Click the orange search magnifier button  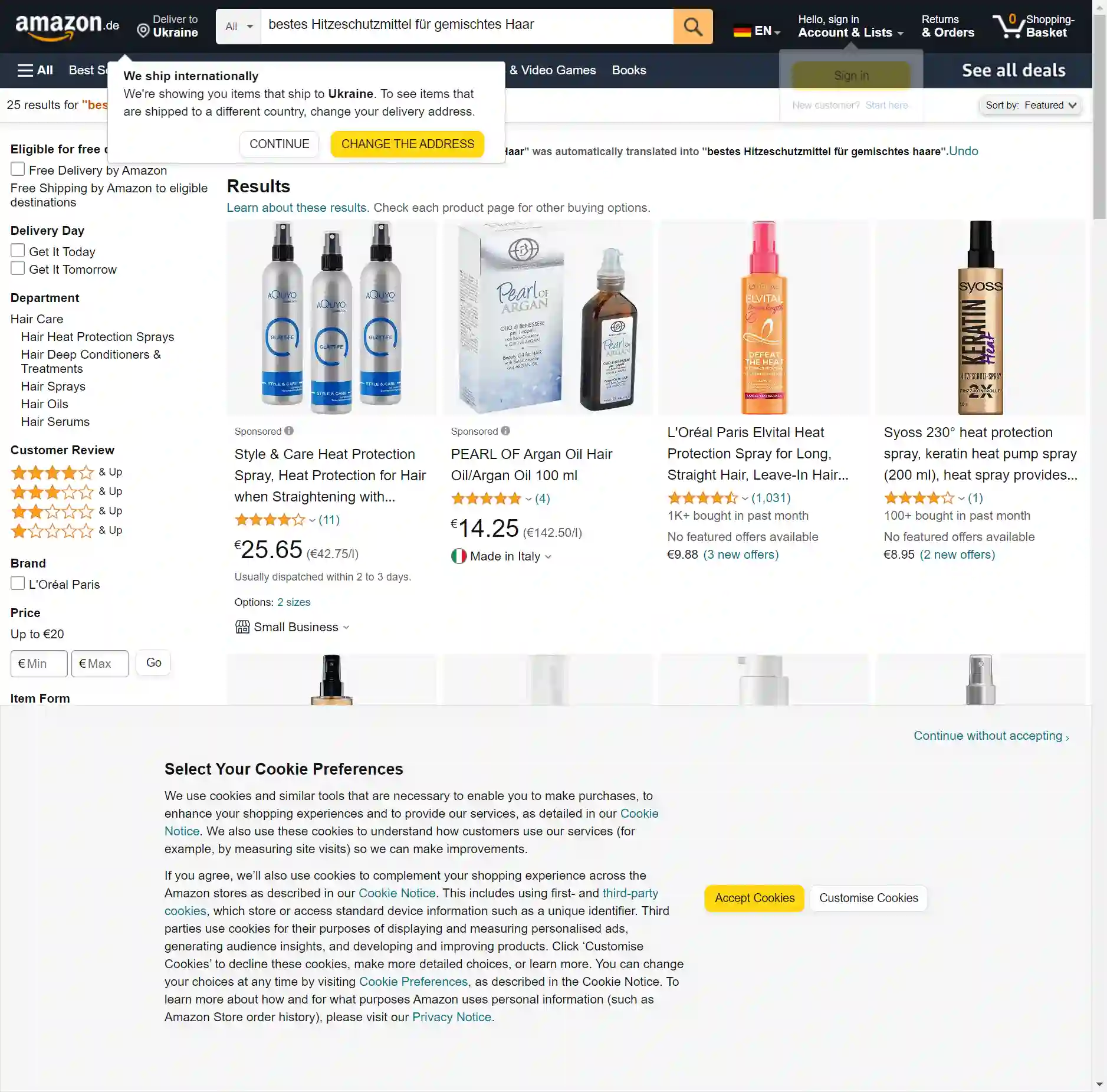pyautogui.click(x=692, y=27)
